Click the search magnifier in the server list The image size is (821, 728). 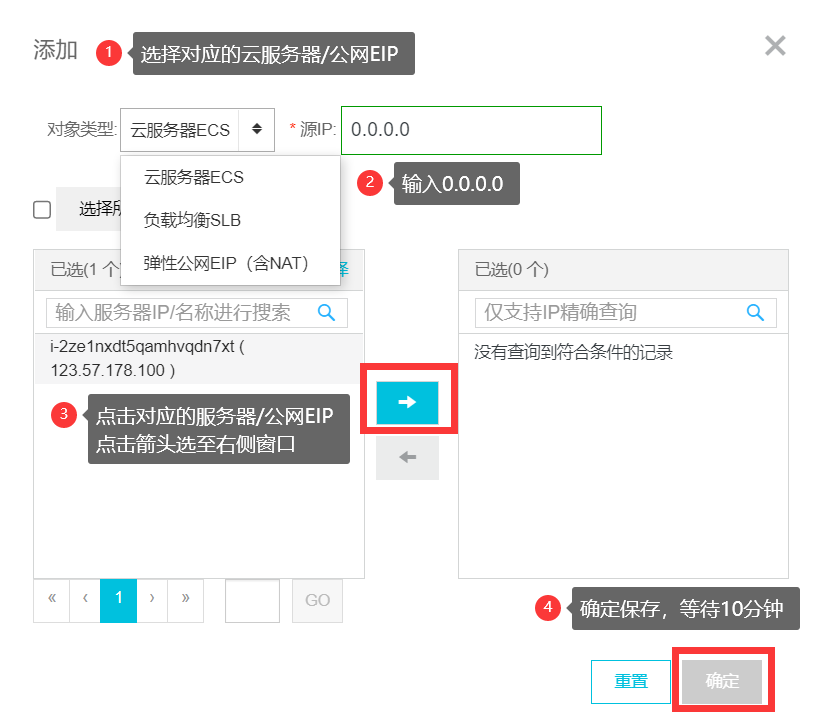coord(326,312)
